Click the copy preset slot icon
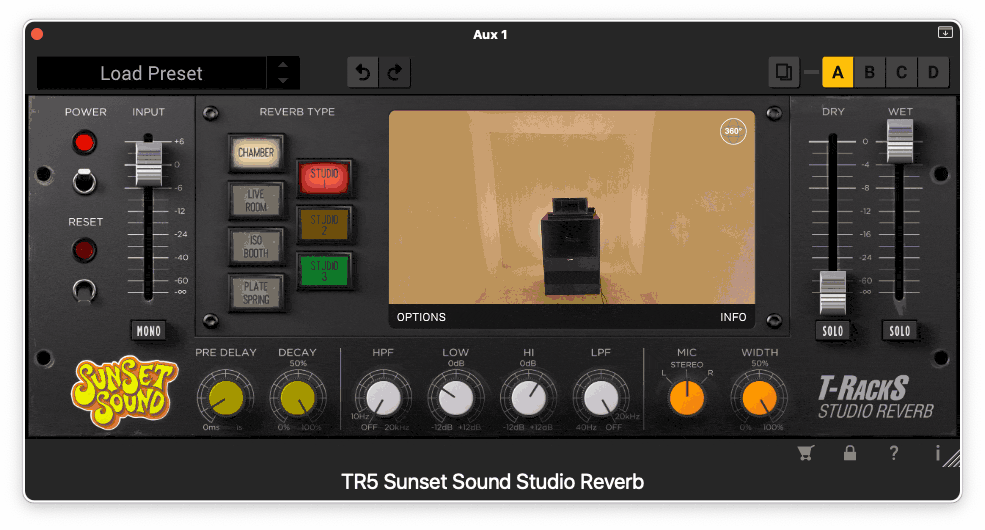 point(784,72)
